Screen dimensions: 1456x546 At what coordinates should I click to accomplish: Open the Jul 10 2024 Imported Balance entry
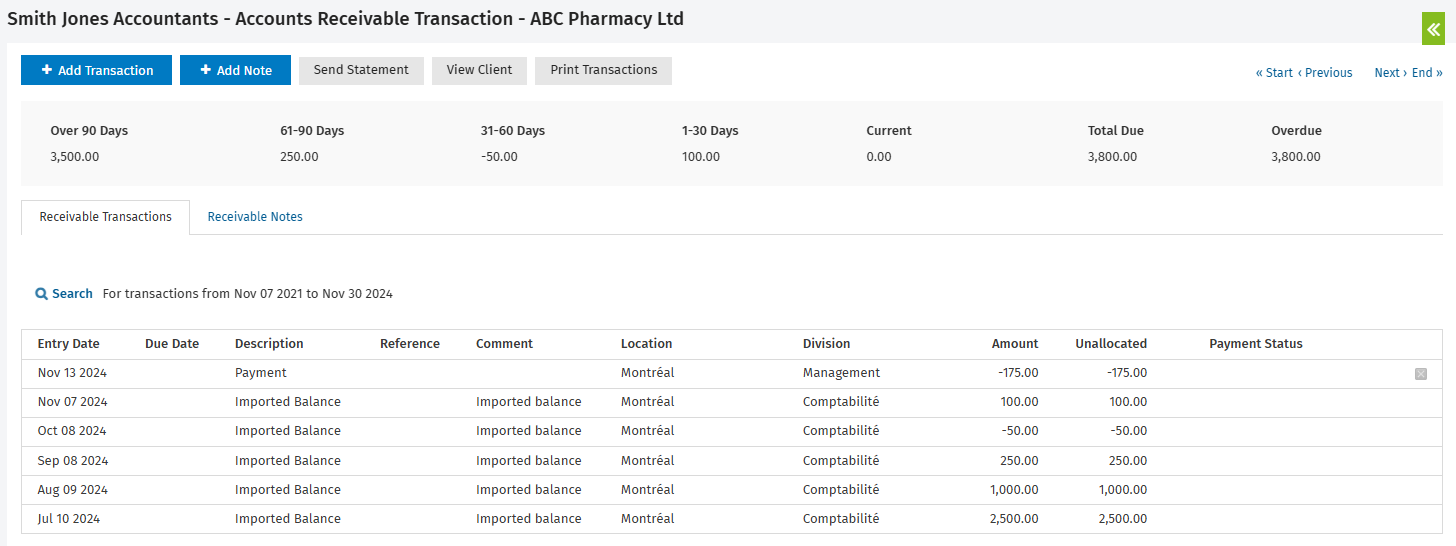click(x=287, y=519)
